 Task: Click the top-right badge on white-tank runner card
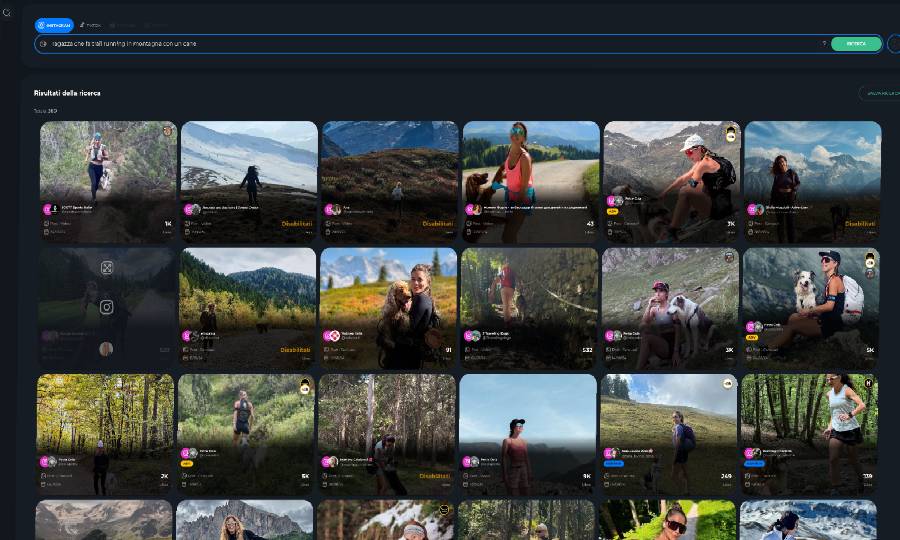868,383
